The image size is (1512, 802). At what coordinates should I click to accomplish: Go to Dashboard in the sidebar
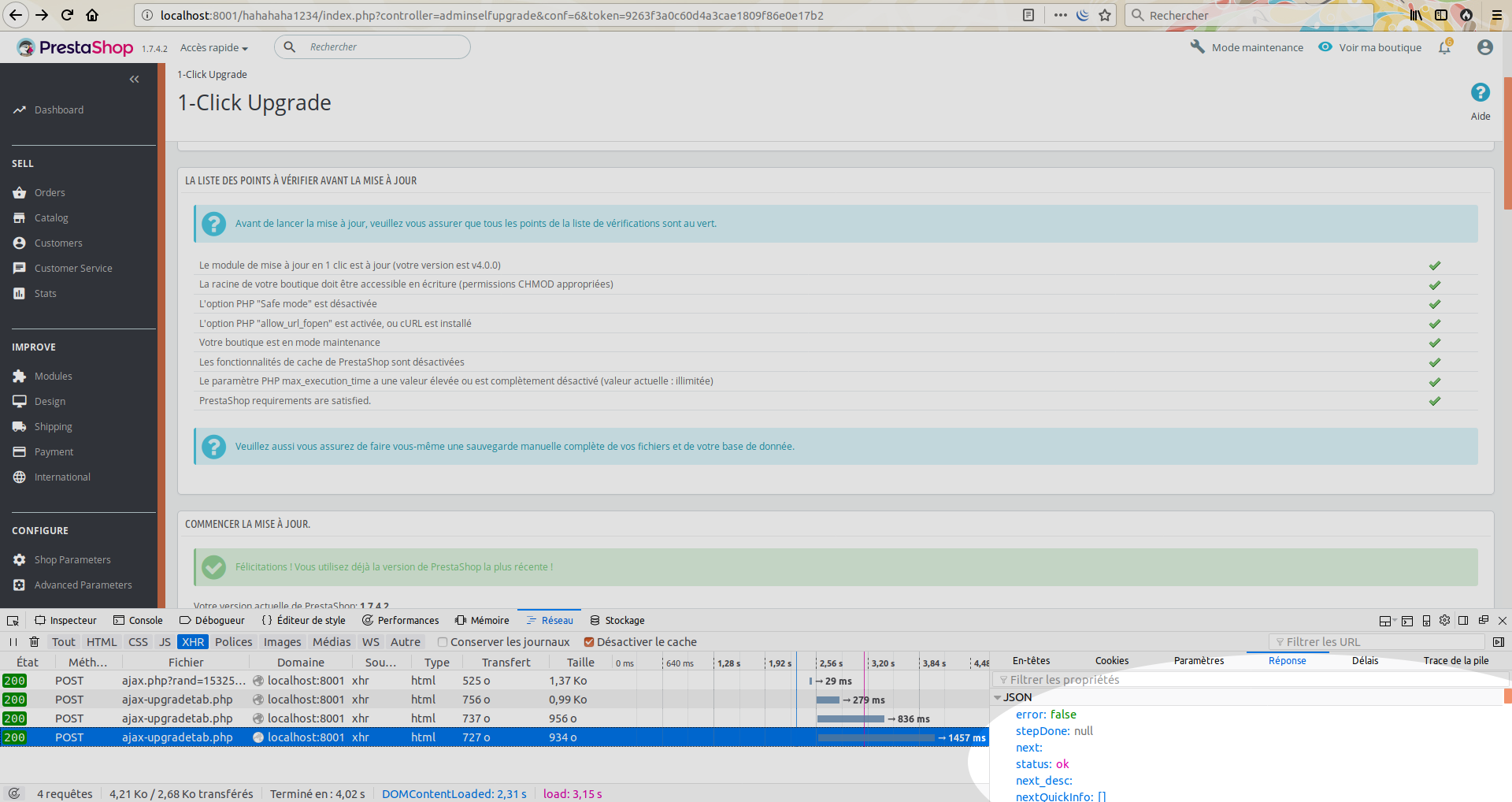pos(58,110)
